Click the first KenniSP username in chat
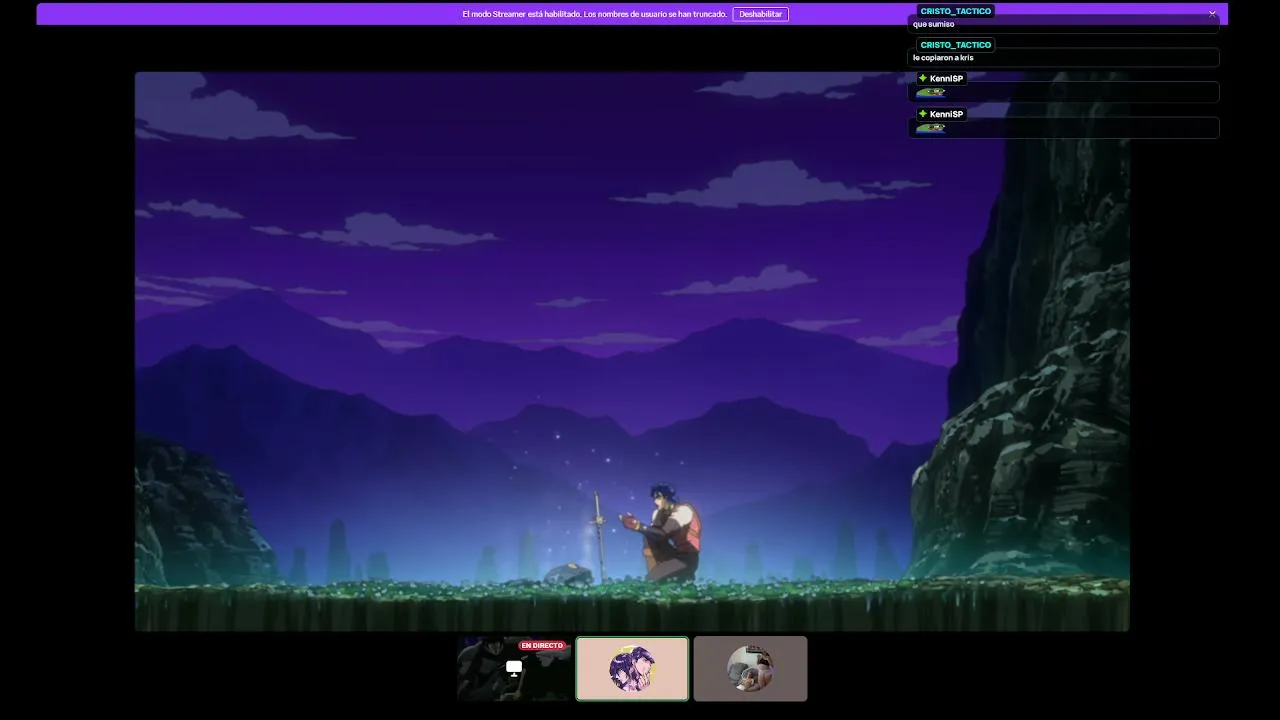Viewport: 1280px width, 720px height. pyautogui.click(x=946, y=79)
